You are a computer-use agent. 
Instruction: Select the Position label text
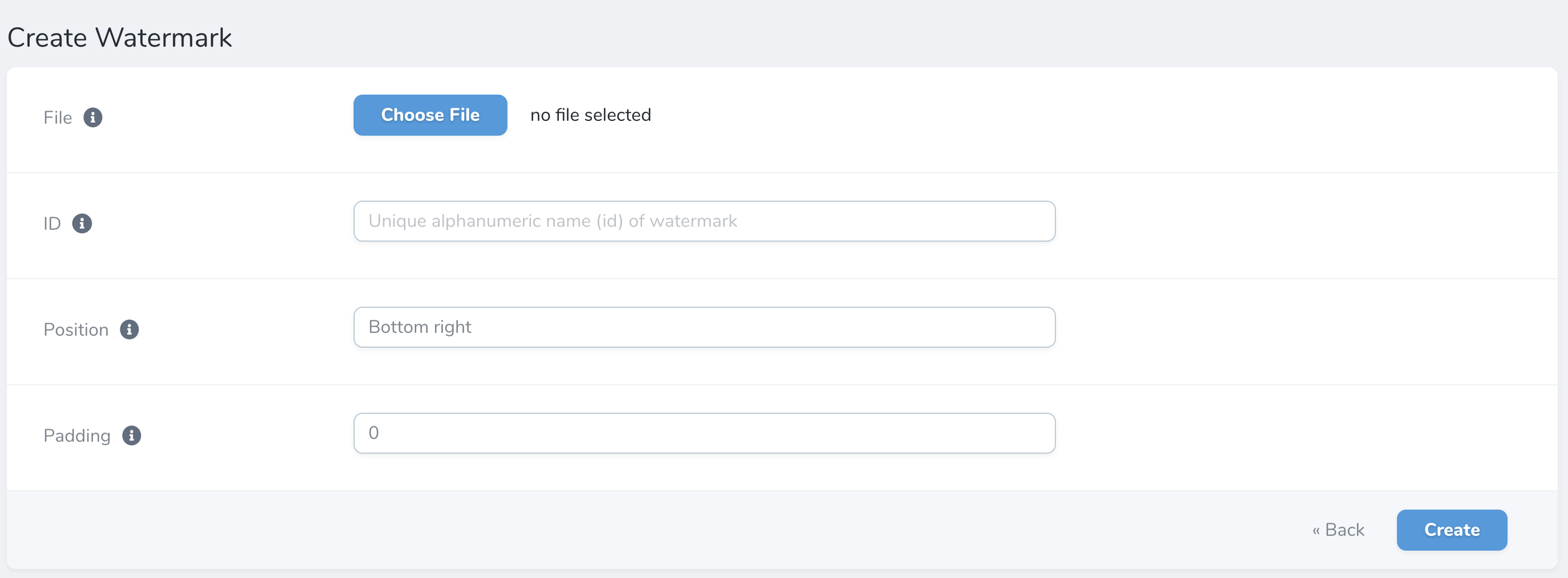pyautogui.click(x=76, y=329)
